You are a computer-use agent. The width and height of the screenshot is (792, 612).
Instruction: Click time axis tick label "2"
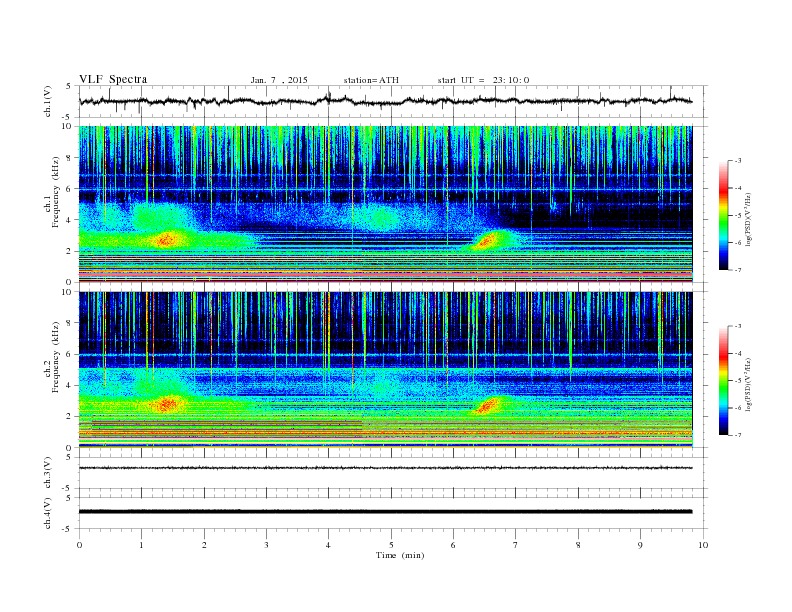coord(204,545)
